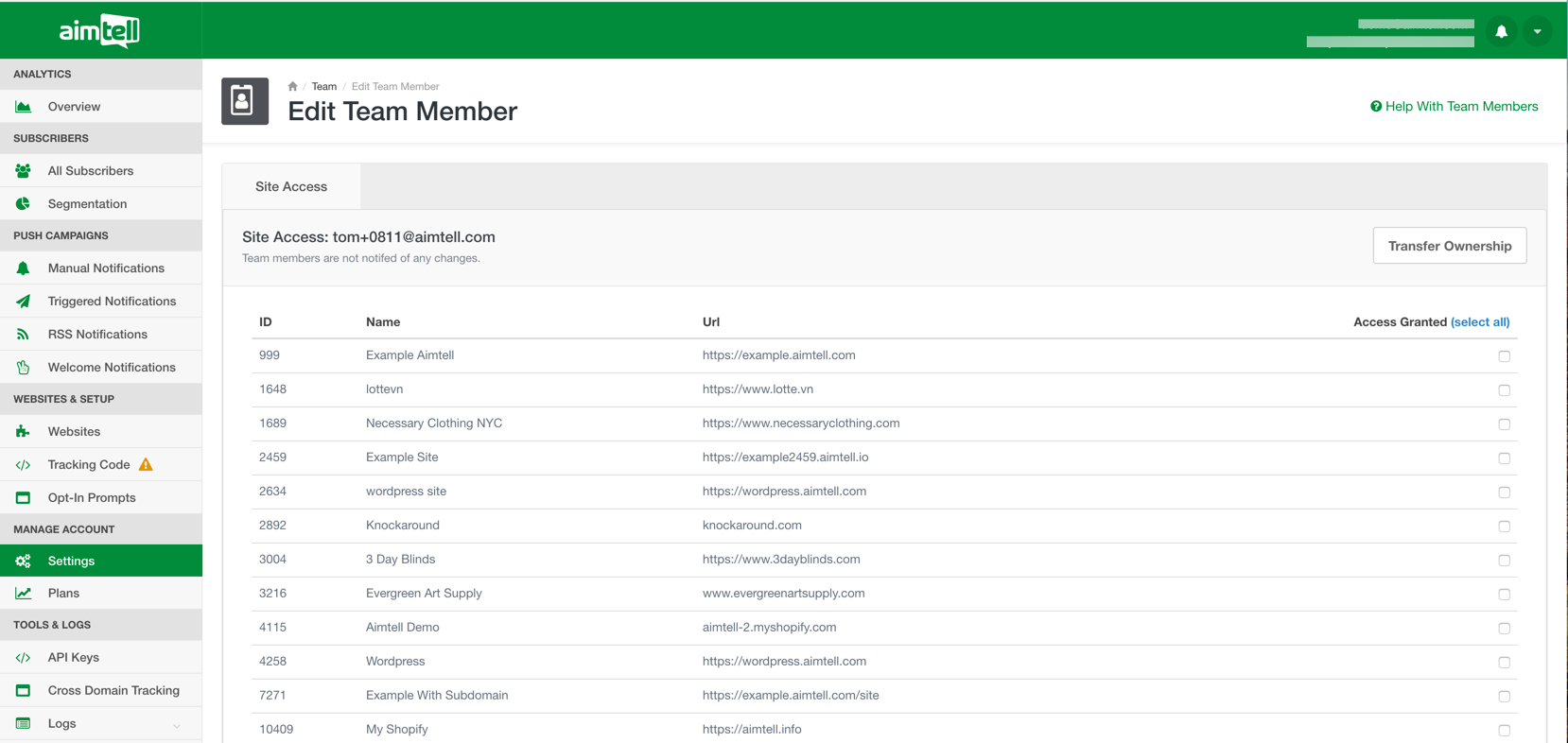This screenshot has height=743, width=1568.
Task: Click the Tracking Code warning triangle
Action: 146,464
